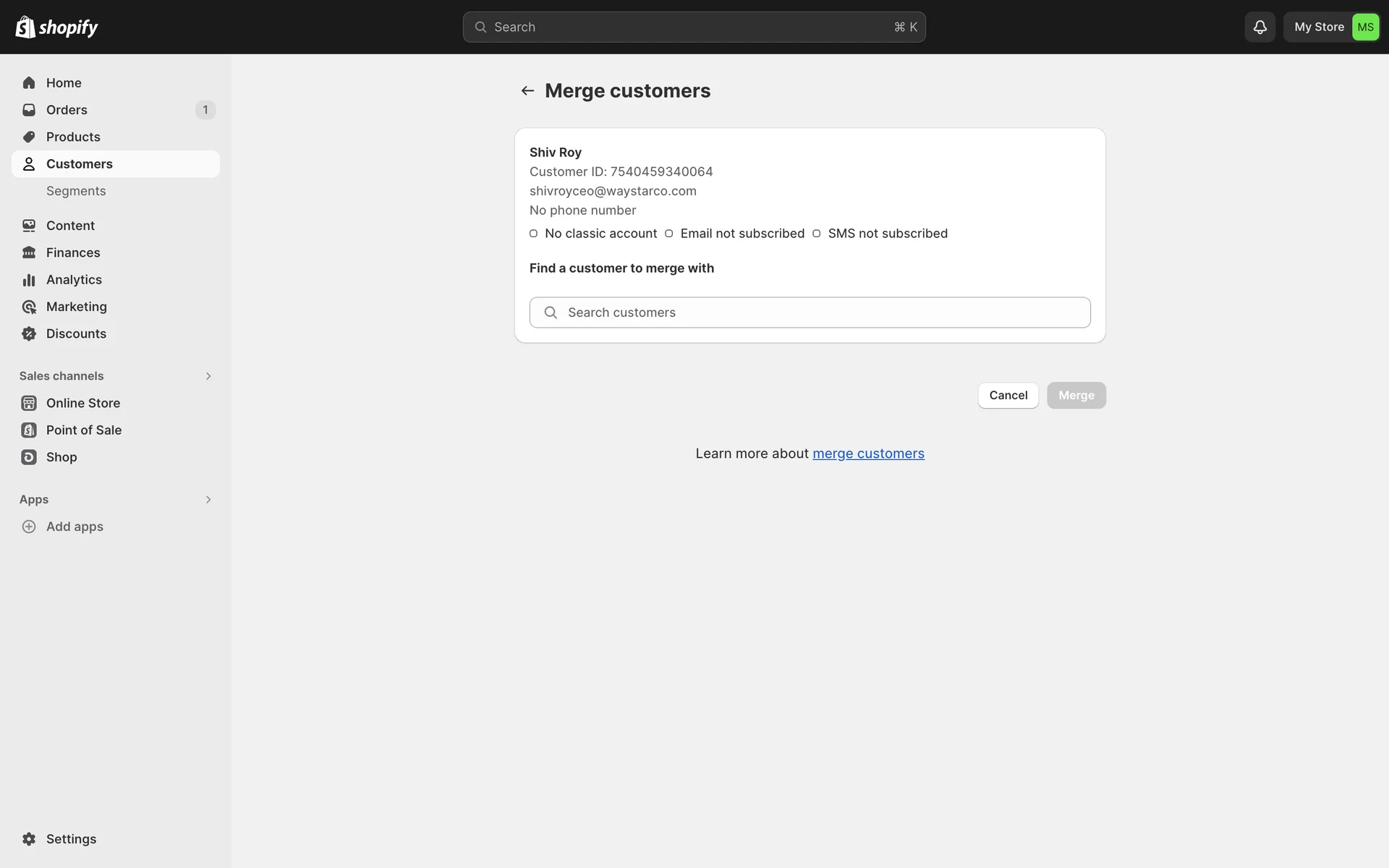Go to the Marketing section
The height and width of the screenshot is (868, 1389).
tap(76, 307)
